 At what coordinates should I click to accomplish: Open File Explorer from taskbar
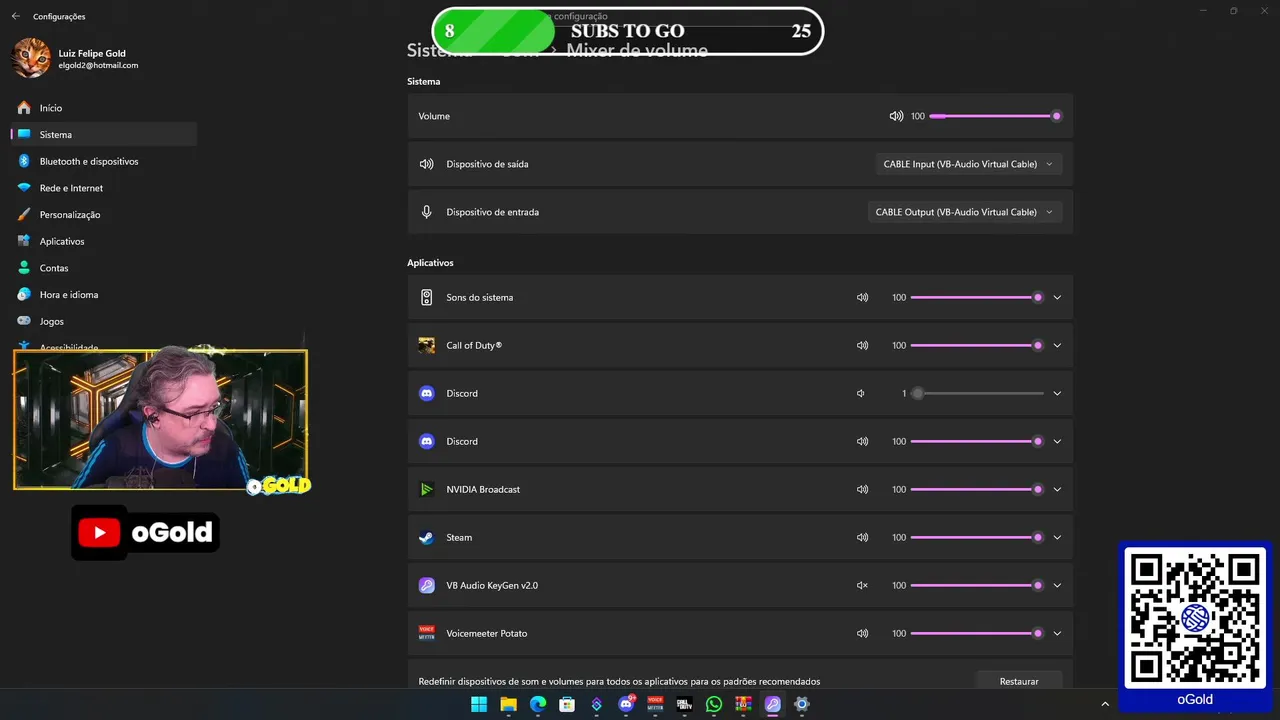(x=508, y=704)
